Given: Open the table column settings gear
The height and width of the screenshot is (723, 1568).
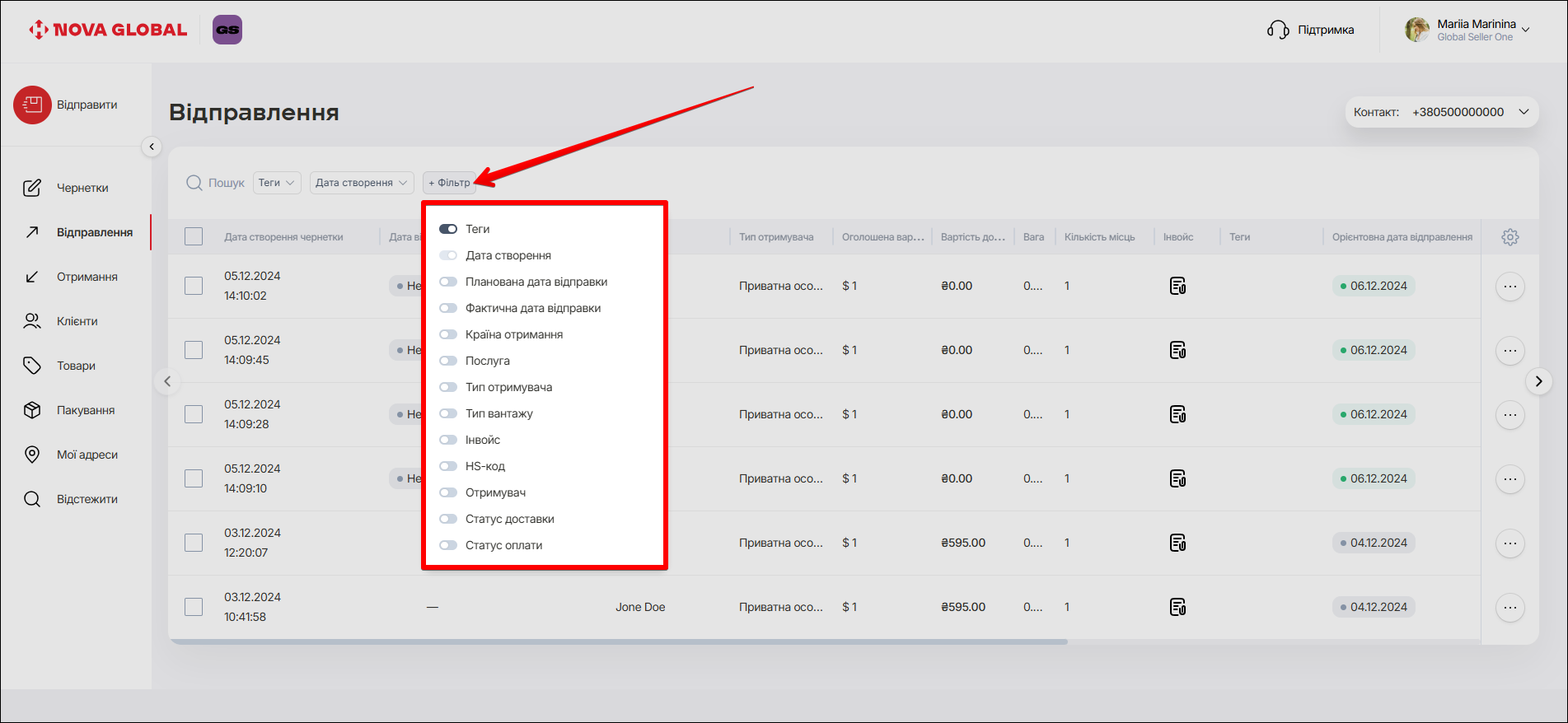Looking at the screenshot, I should (1509, 237).
